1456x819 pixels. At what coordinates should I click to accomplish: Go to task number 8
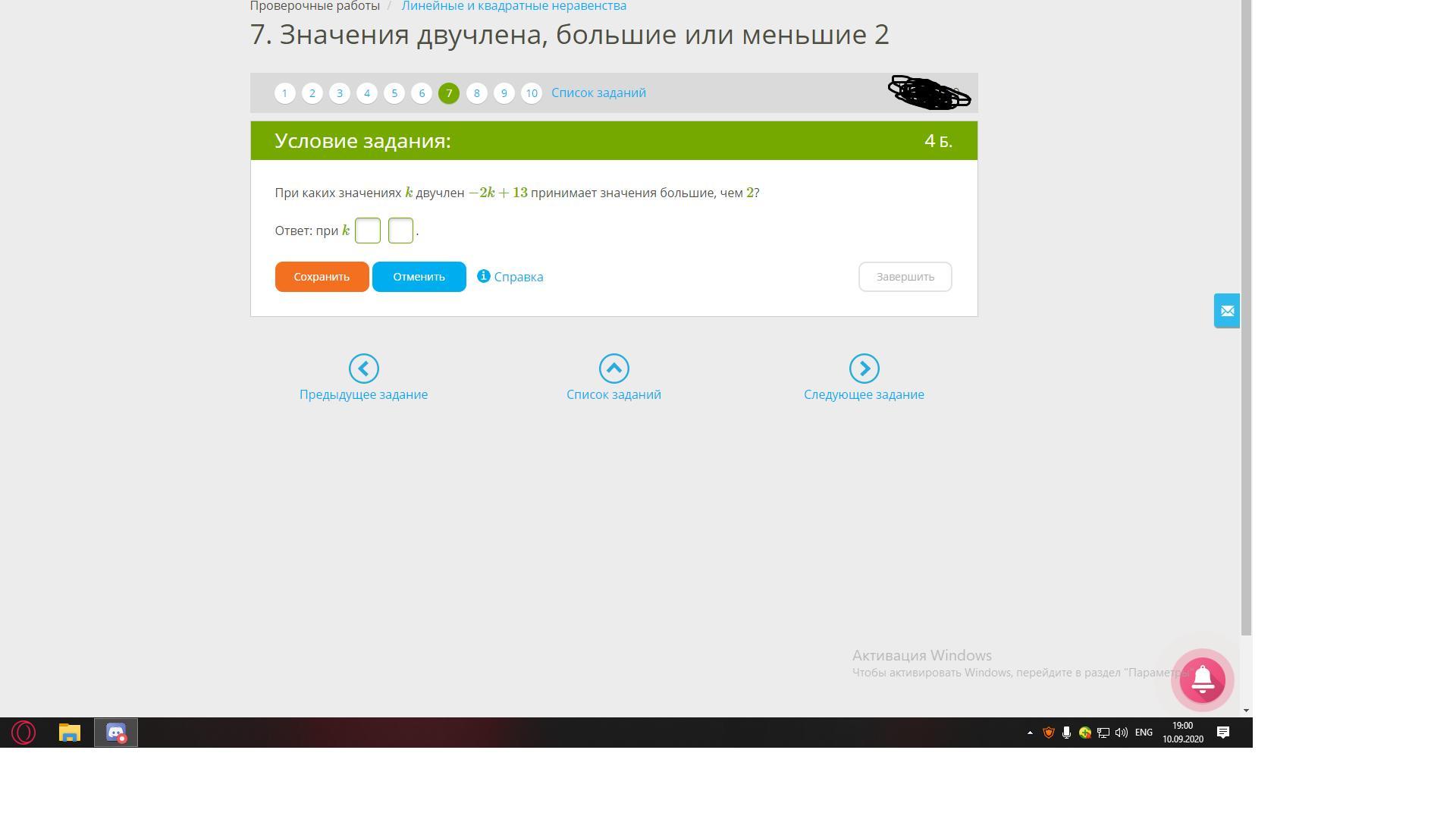476,93
